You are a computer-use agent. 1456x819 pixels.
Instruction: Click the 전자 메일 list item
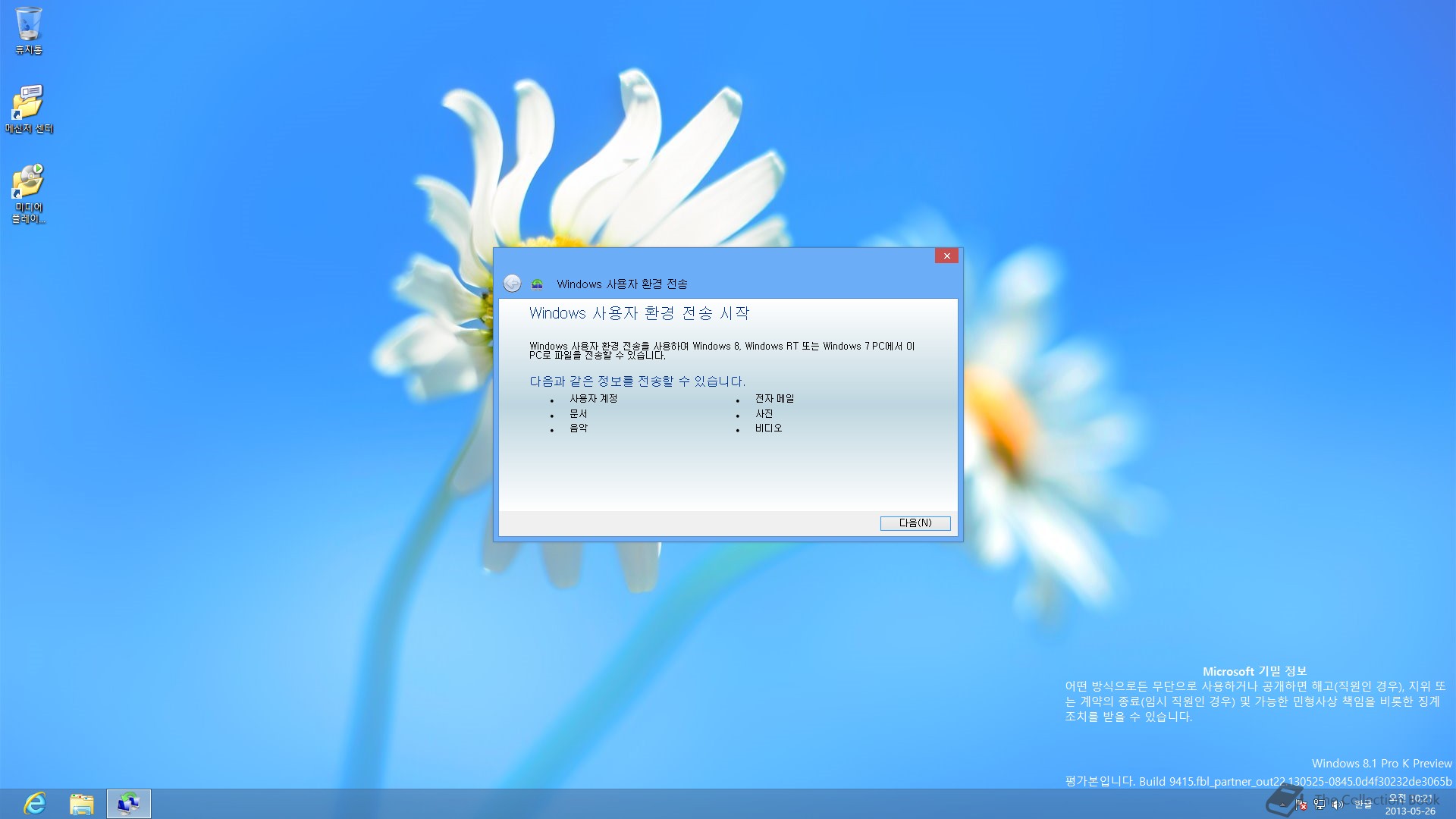[x=774, y=399]
